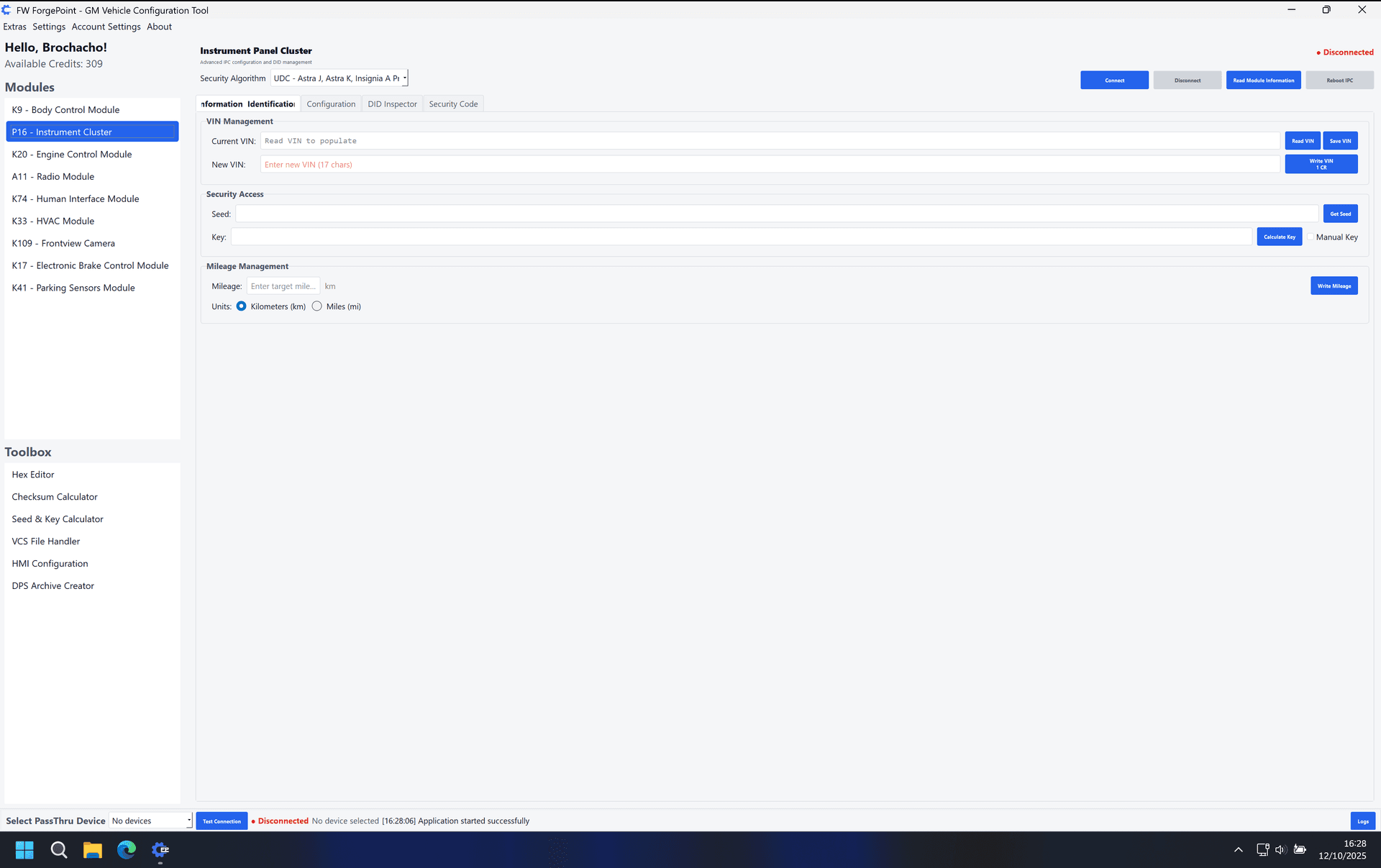This screenshot has height=868, width=1381.
Task: Enable the Manual Key checkbox
Action: click(1311, 237)
